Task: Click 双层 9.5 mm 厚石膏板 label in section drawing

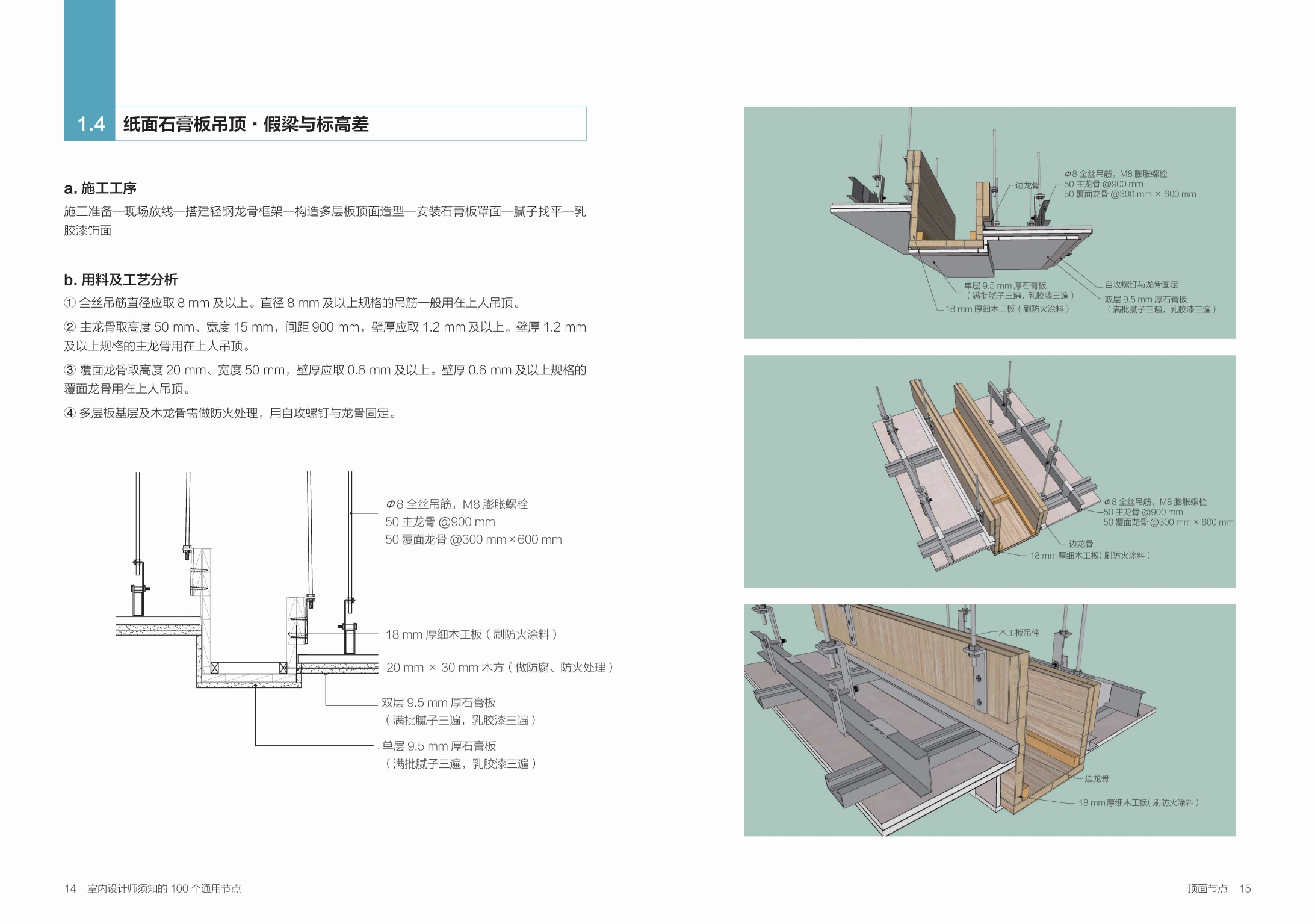Action: pyautogui.click(x=439, y=702)
